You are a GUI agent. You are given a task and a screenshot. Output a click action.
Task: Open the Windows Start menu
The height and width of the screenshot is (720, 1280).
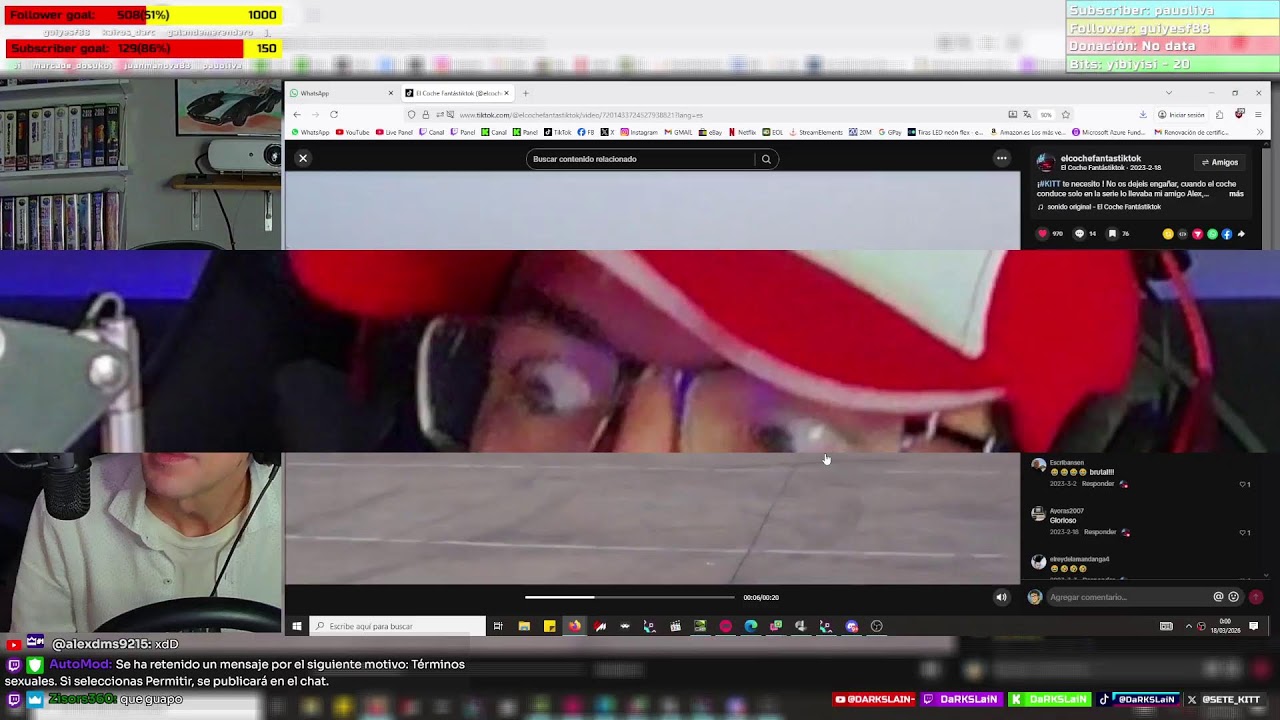297,626
